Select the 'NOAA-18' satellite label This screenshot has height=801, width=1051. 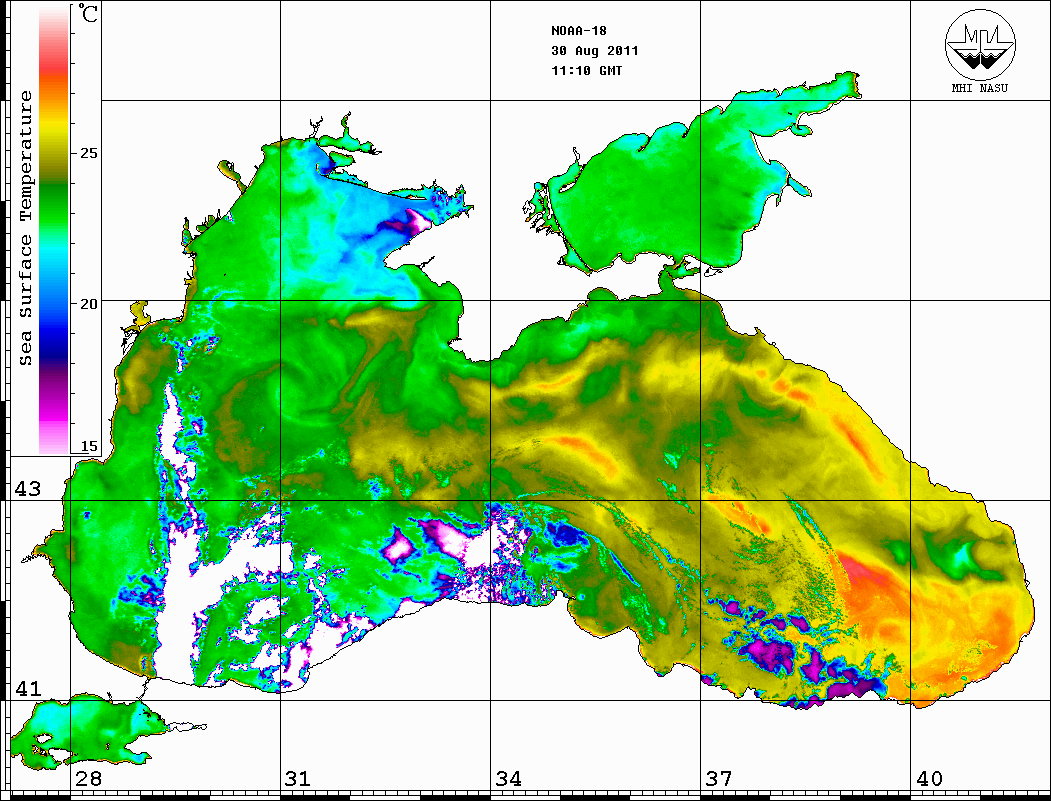click(x=579, y=31)
